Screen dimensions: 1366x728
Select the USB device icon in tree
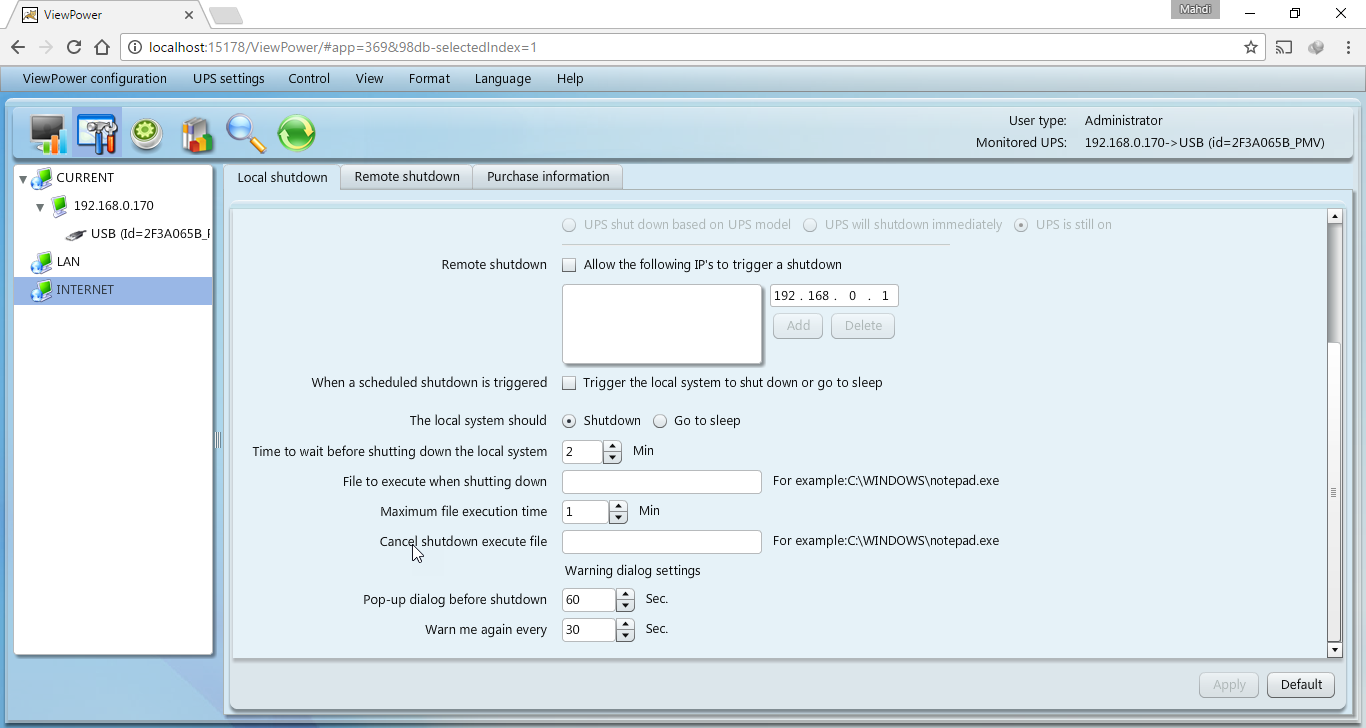coord(76,234)
